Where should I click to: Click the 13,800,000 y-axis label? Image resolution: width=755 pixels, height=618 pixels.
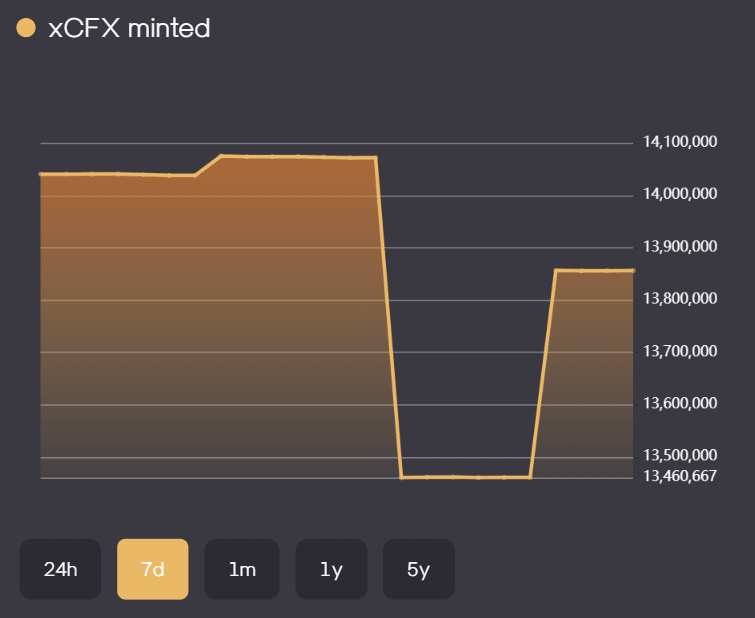680,299
